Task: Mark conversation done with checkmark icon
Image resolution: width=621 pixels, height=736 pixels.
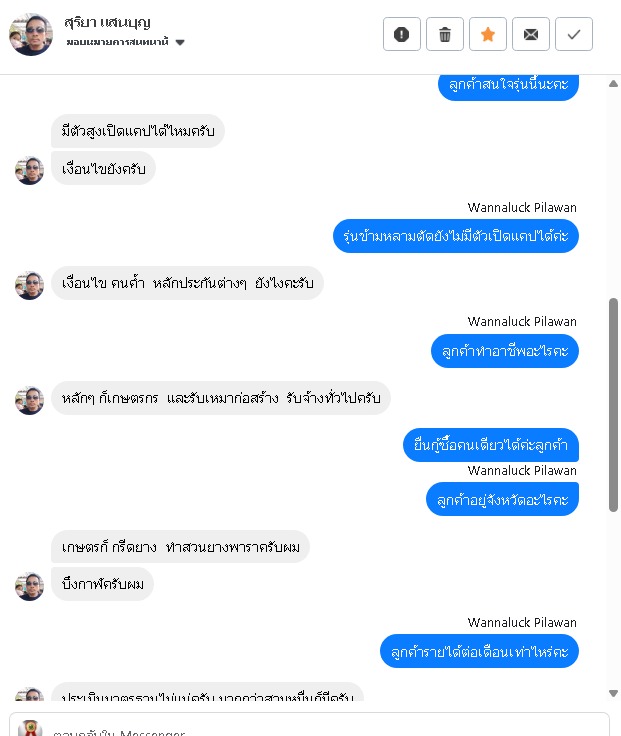Action: coord(574,34)
